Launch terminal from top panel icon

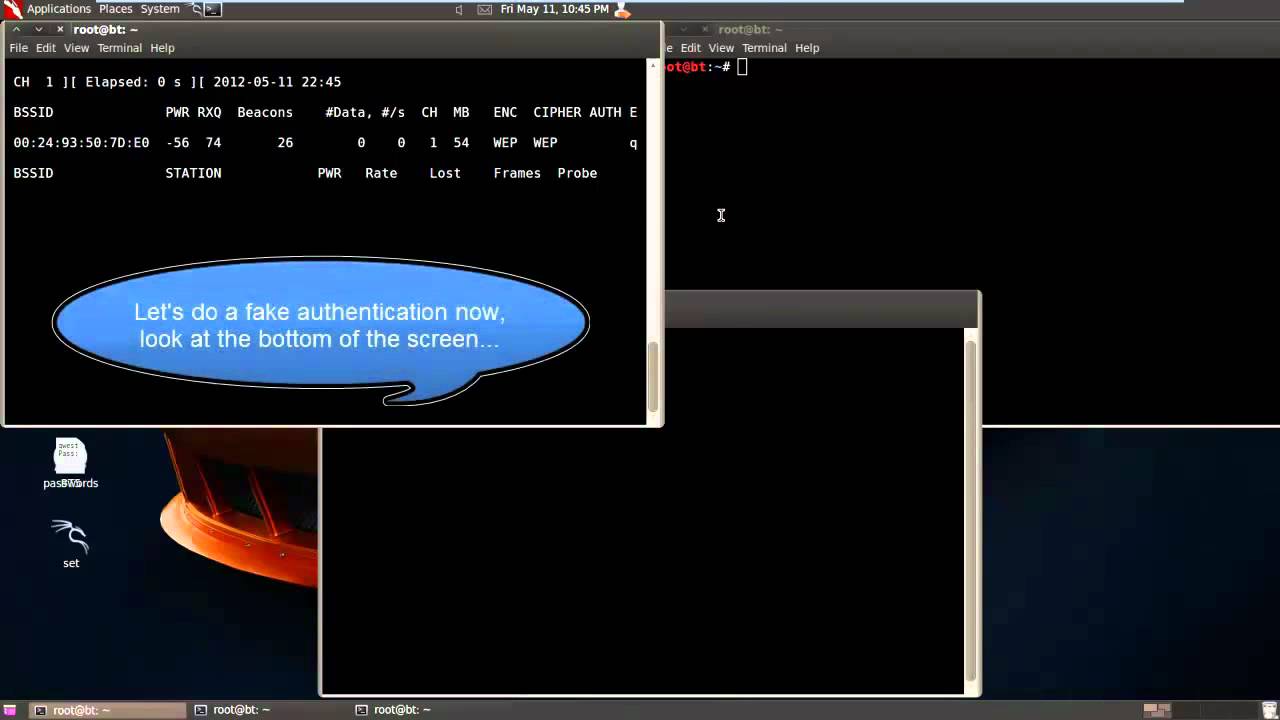tap(213, 9)
